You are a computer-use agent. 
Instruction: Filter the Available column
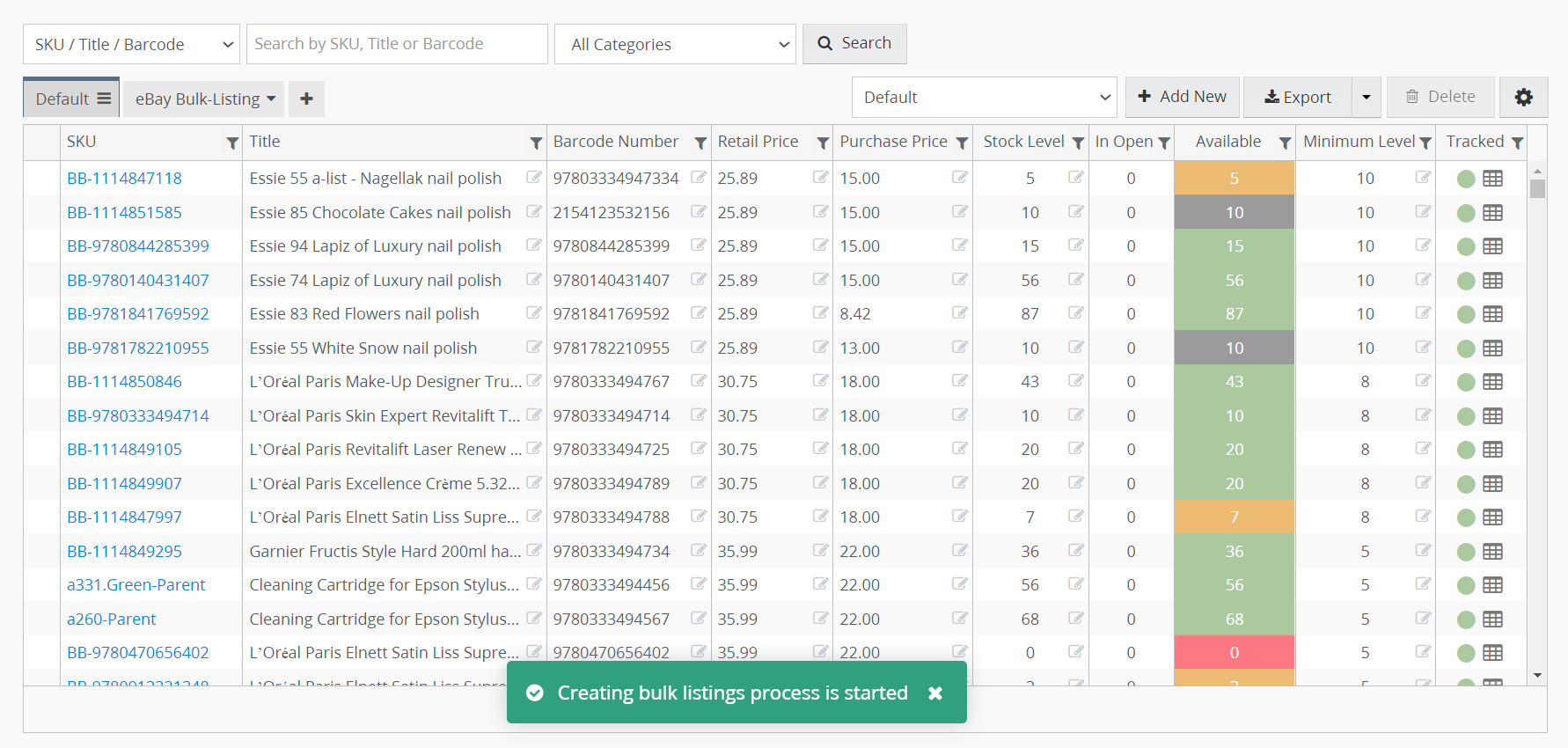click(x=1285, y=143)
